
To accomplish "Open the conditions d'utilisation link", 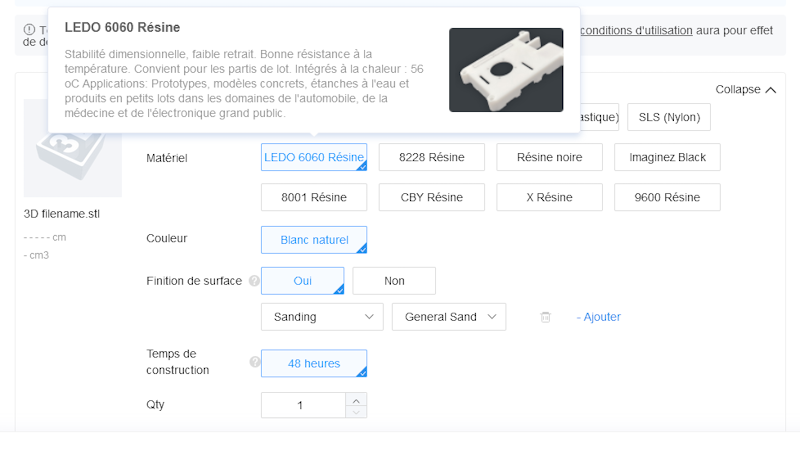I will [x=636, y=30].
